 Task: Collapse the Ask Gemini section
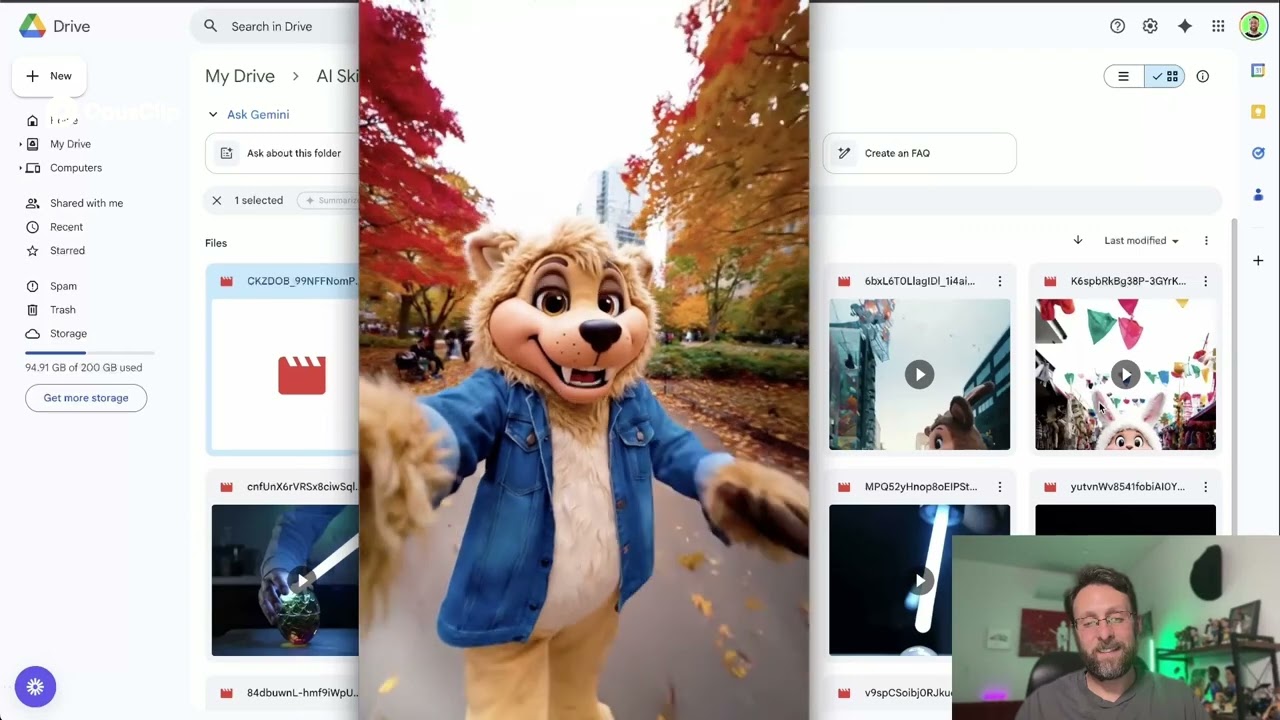point(213,114)
